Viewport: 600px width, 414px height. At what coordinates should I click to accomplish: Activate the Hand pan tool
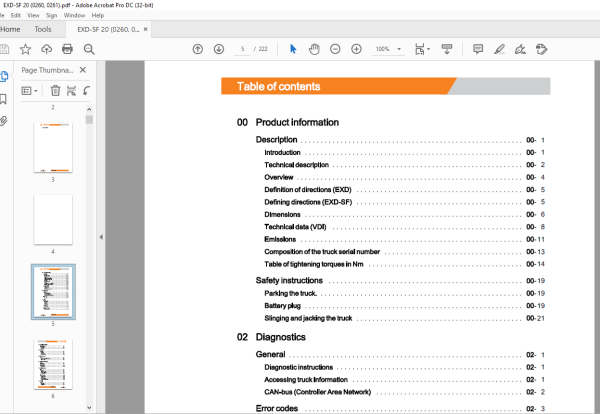tap(314, 49)
